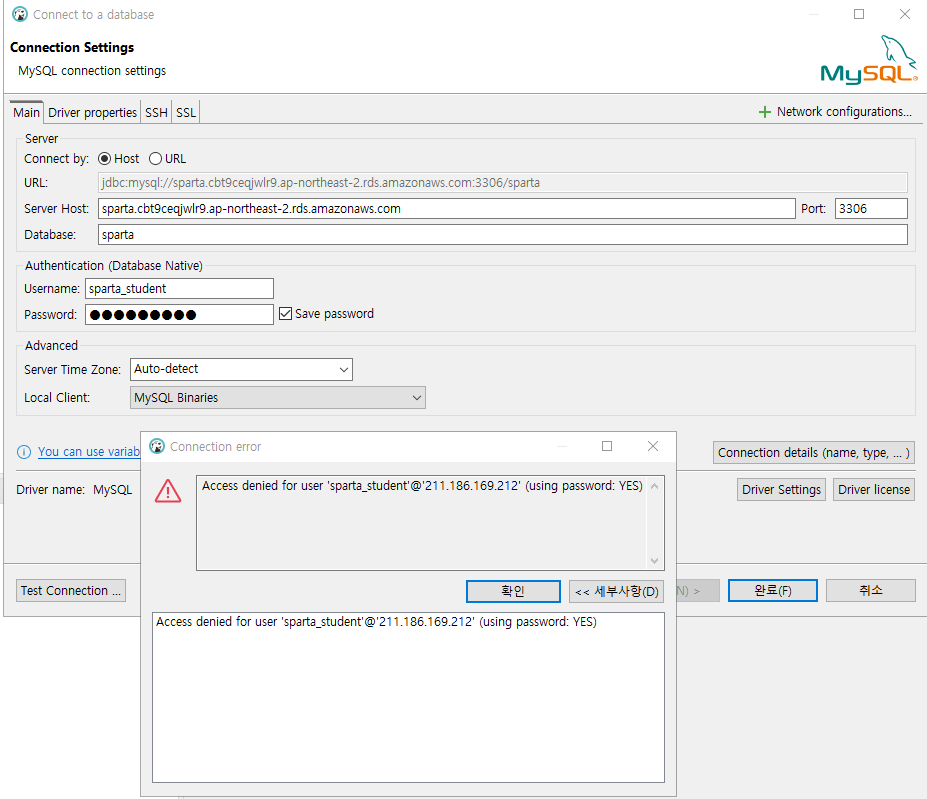Maximize the Connection error dialog
Screen dimensions: 927x799
607,446
